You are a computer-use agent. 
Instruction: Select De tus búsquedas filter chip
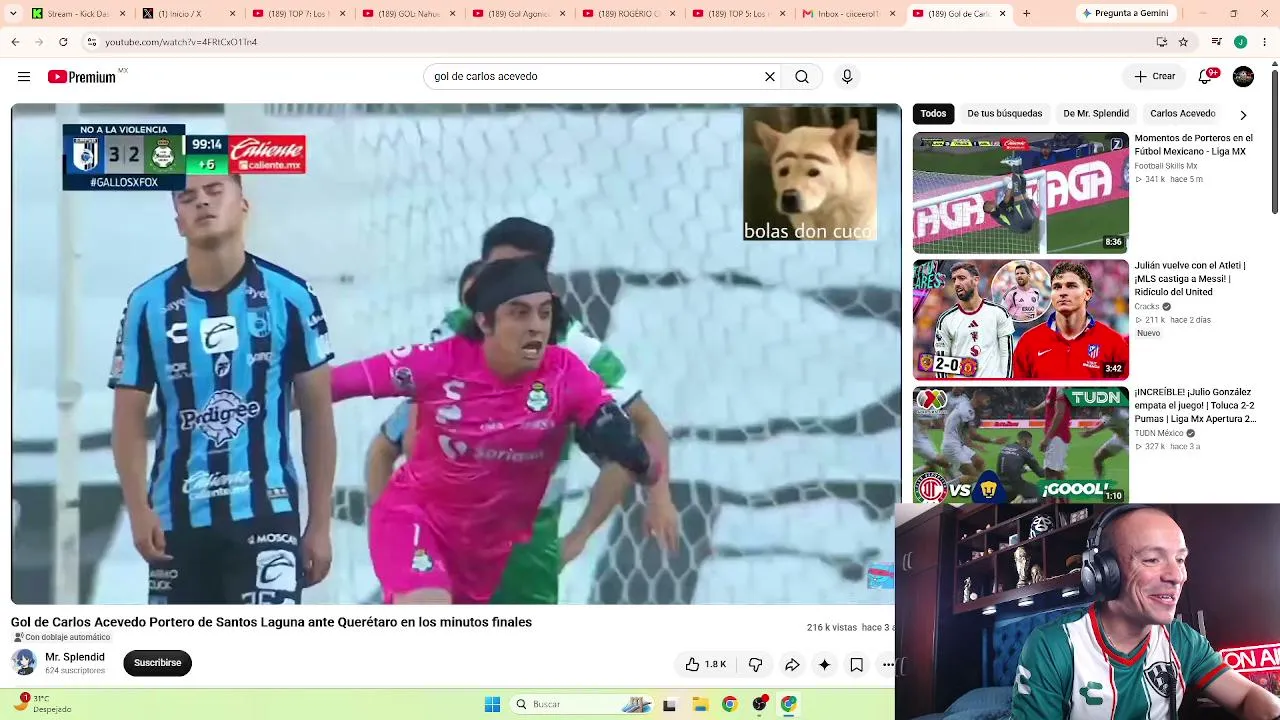pos(1004,113)
